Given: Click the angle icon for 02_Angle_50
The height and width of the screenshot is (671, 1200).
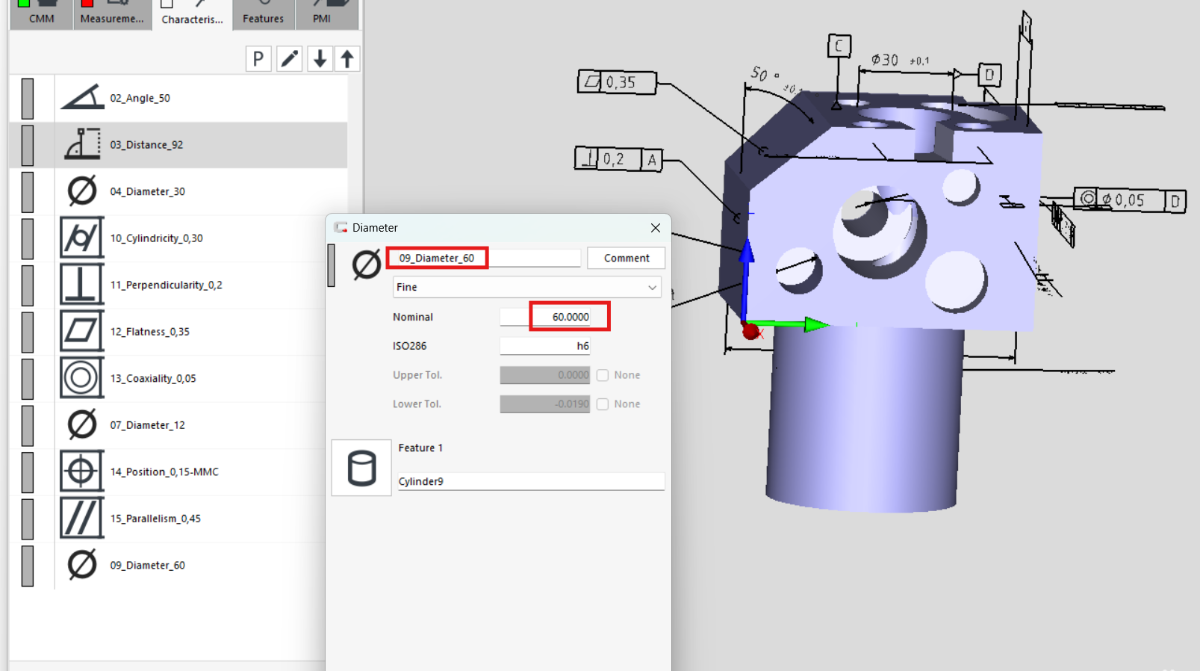Looking at the screenshot, I should tap(82, 98).
